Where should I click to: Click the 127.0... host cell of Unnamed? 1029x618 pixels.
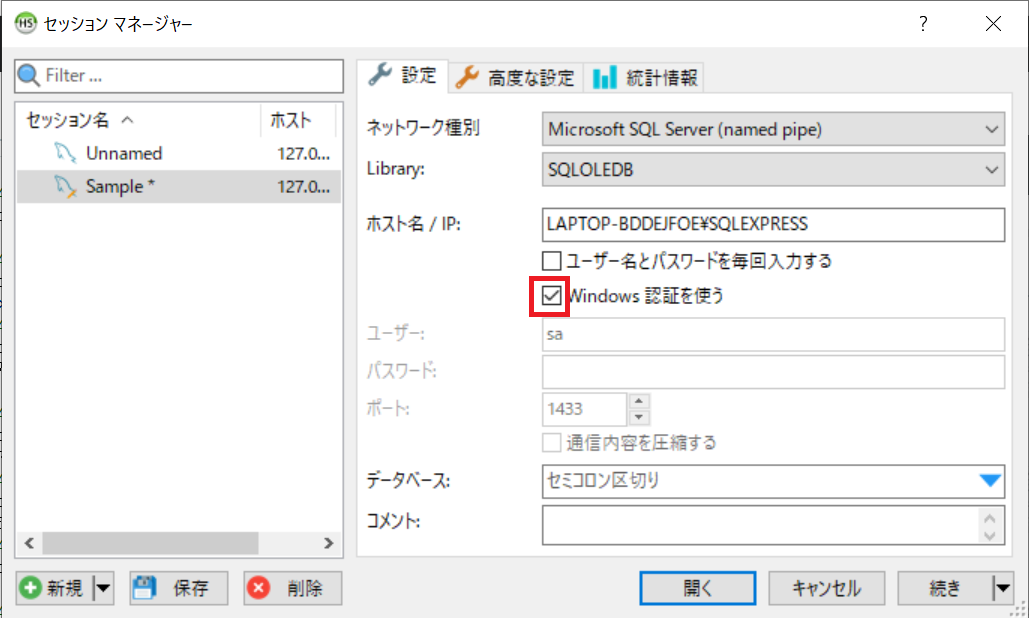tap(303, 154)
